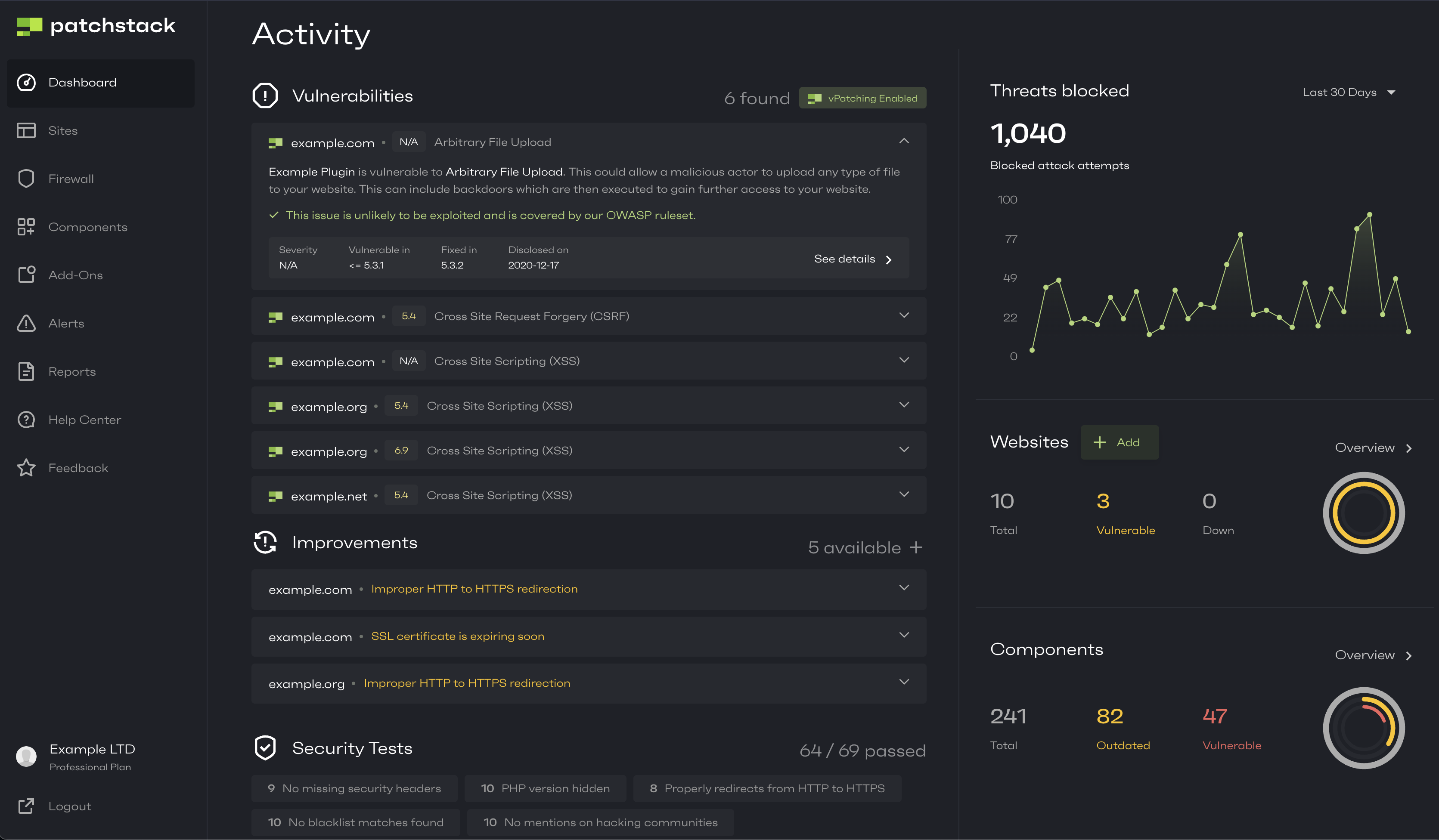
Task: Click the Websites circular progress ring
Action: 1363,513
